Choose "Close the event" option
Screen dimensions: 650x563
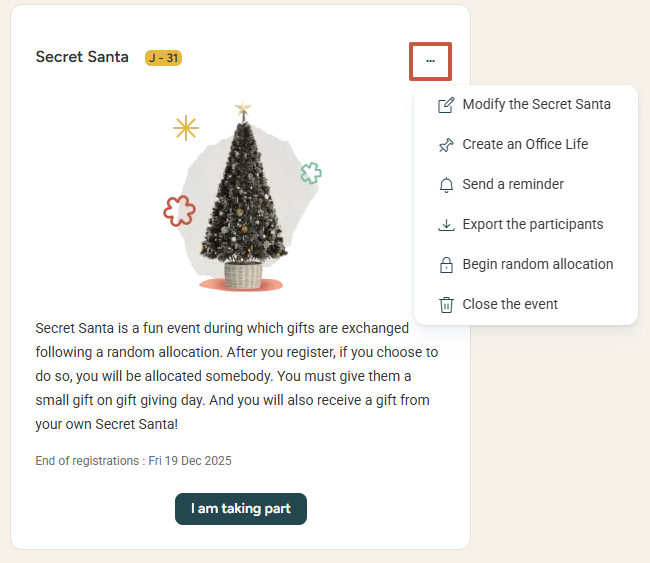[x=510, y=304]
